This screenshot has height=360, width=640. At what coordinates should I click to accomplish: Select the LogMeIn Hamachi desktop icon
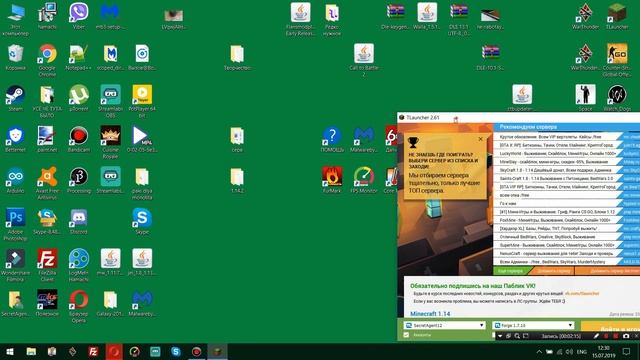click(x=78, y=264)
